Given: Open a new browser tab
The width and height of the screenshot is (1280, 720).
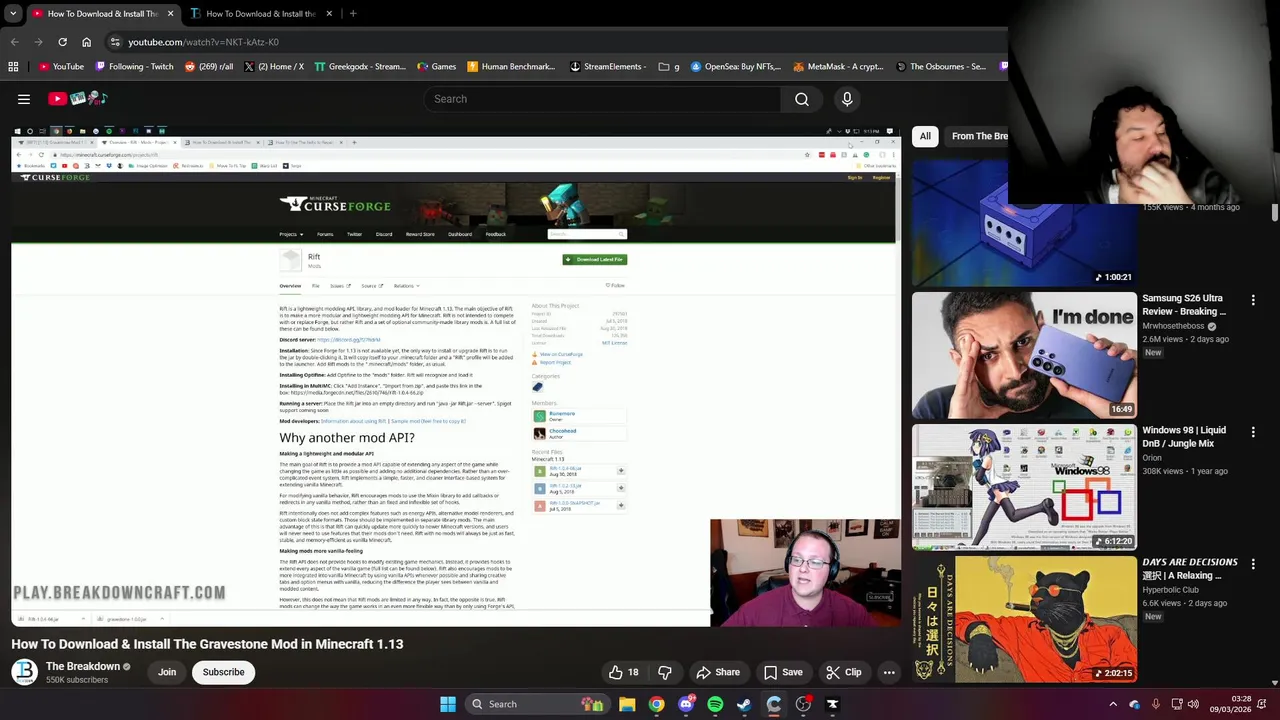Looking at the screenshot, I should coord(353,14).
